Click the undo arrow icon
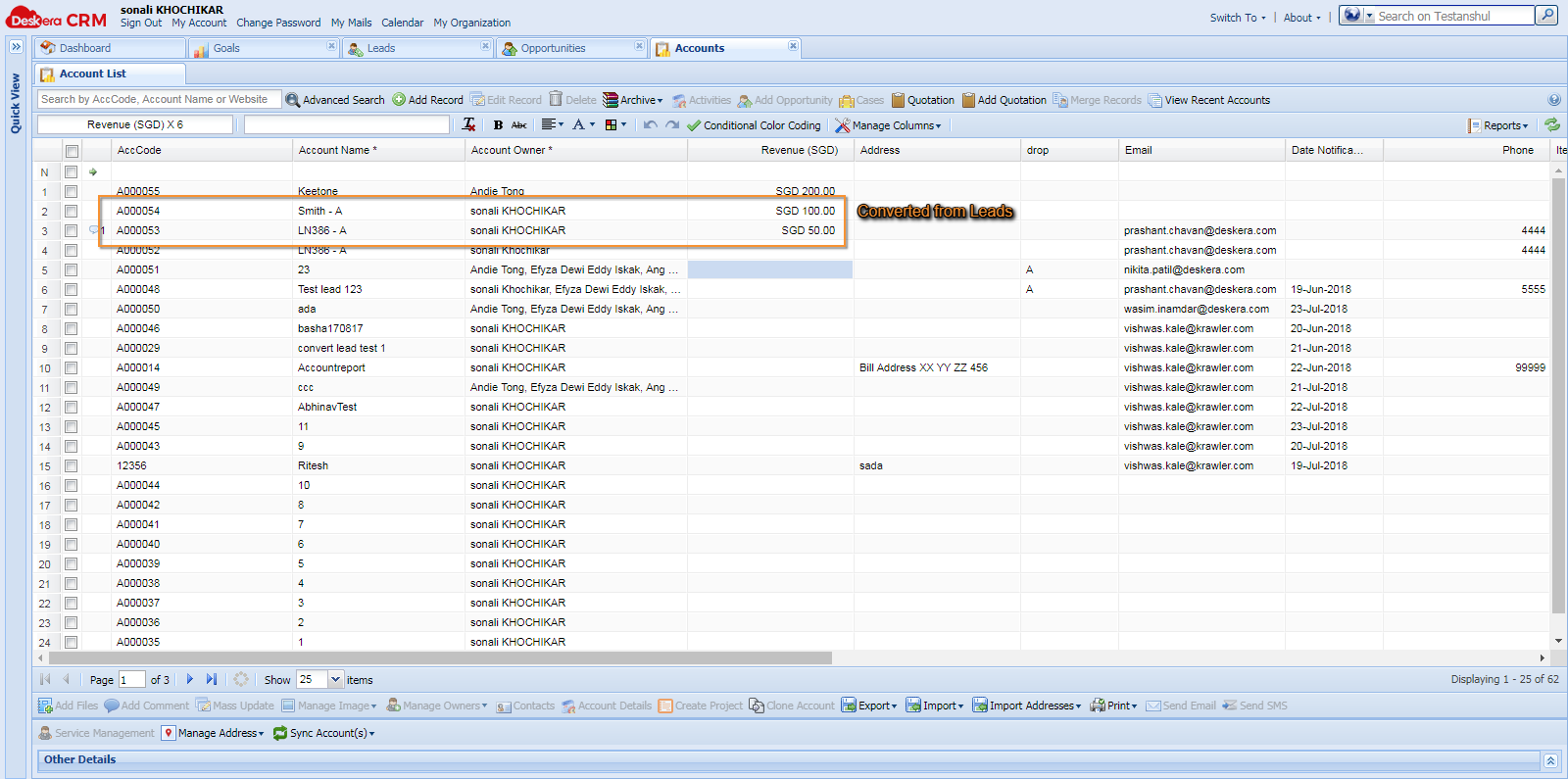This screenshot has width=1568, height=779. tap(650, 125)
